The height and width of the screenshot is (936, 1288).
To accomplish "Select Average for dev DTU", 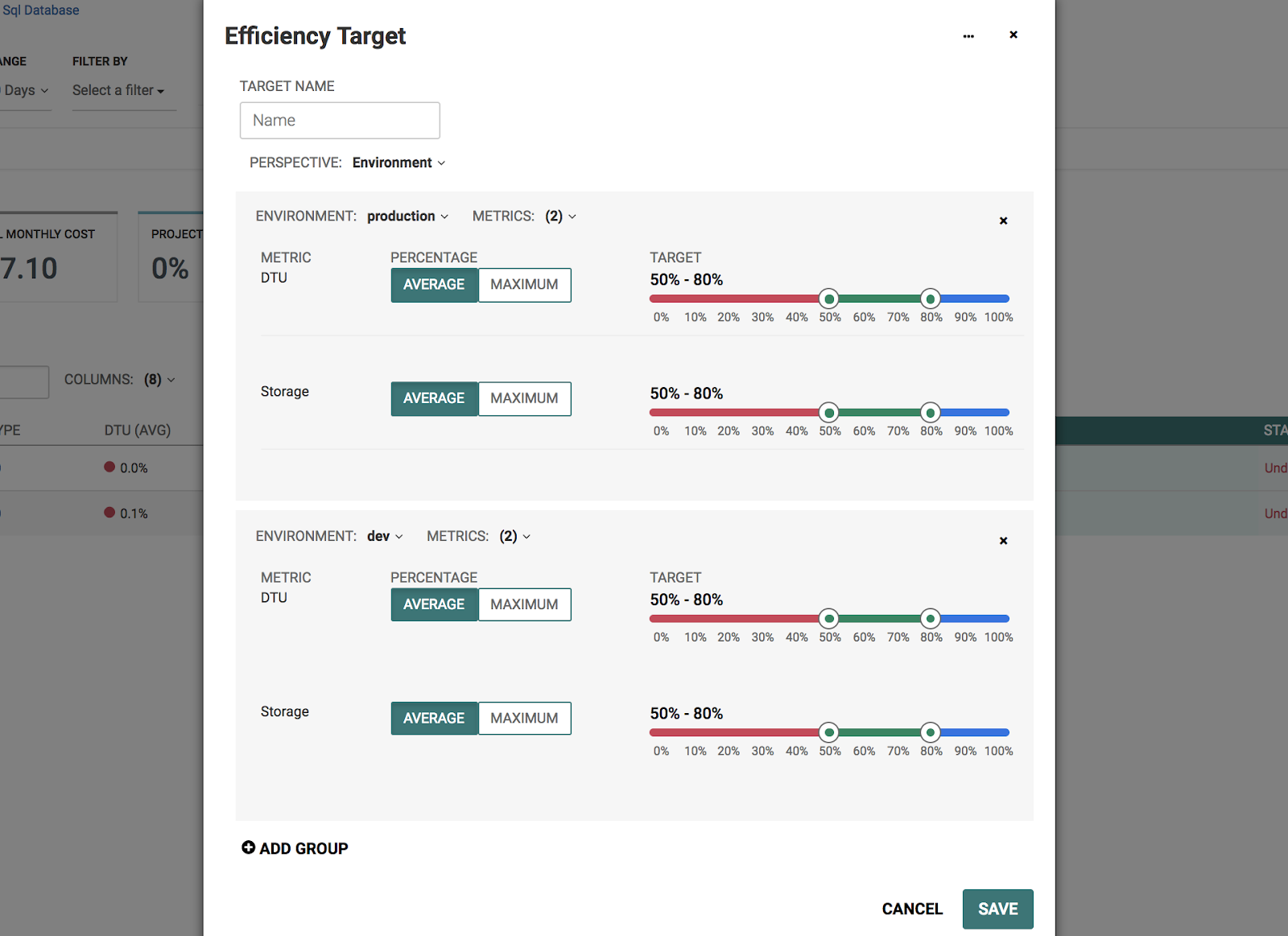I will (x=435, y=604).
